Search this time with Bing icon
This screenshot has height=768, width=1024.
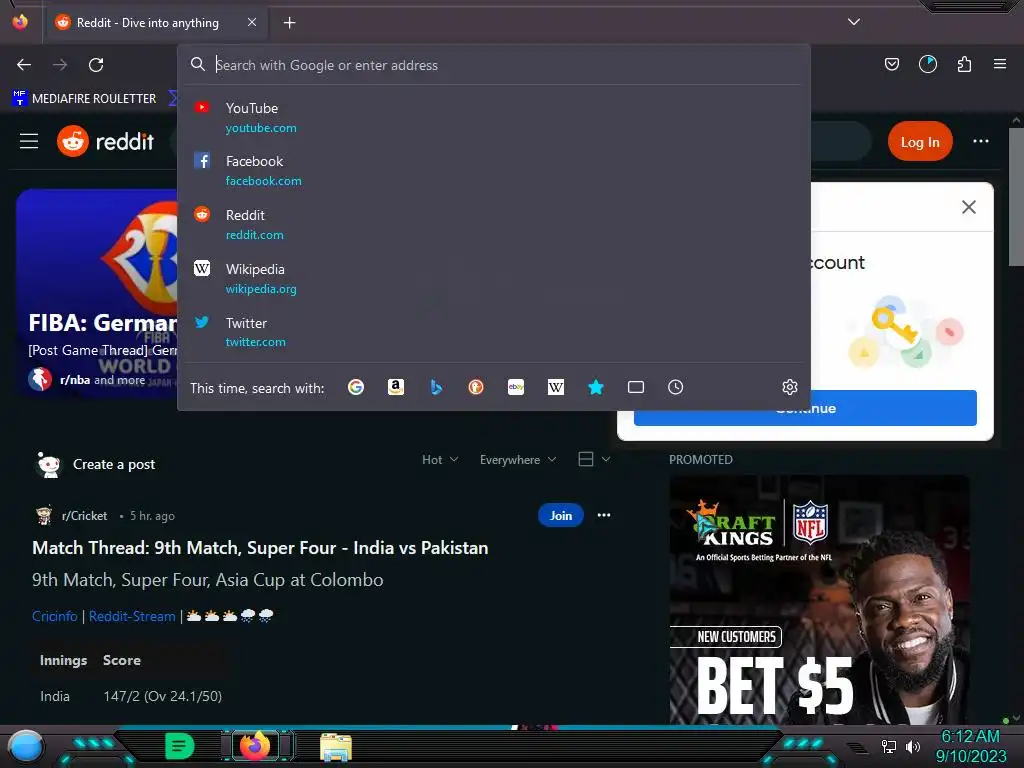[436, 387]
